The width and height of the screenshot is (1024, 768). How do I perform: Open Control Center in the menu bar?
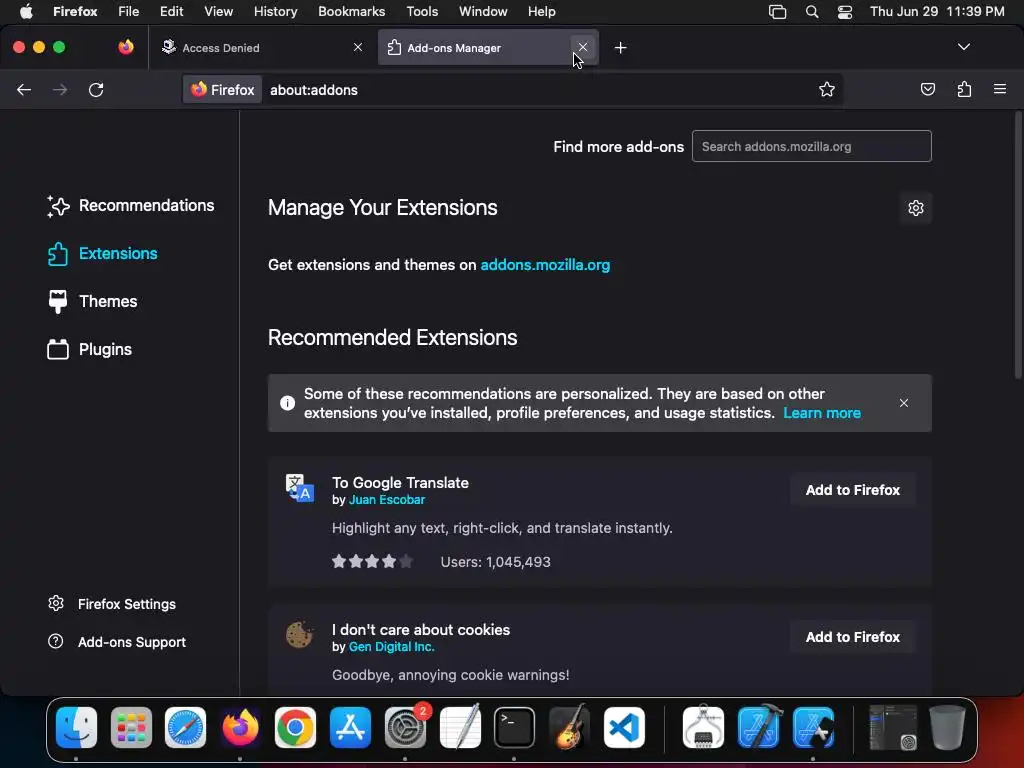click(844, 11)
